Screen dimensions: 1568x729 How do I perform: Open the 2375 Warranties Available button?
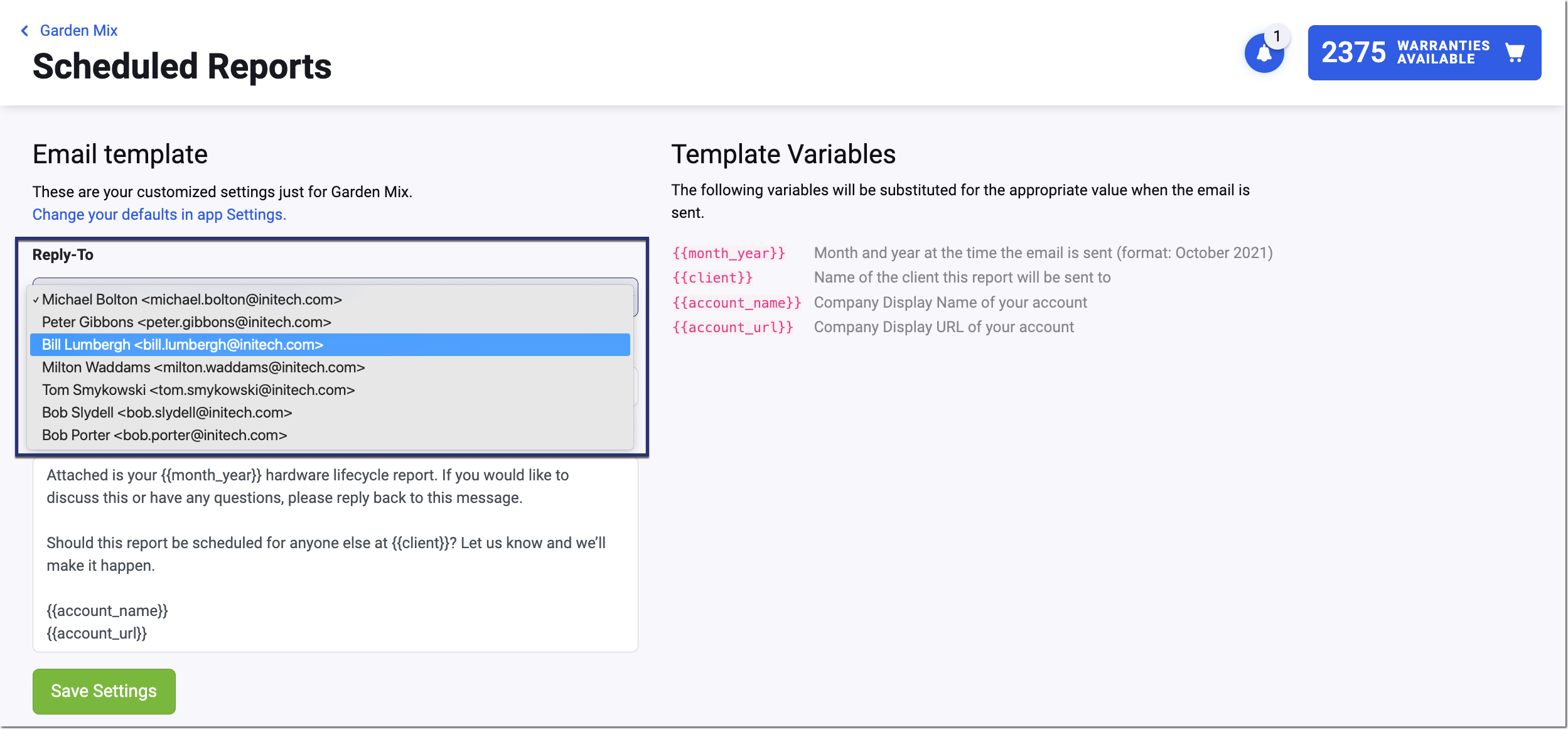coord(1424,53)
